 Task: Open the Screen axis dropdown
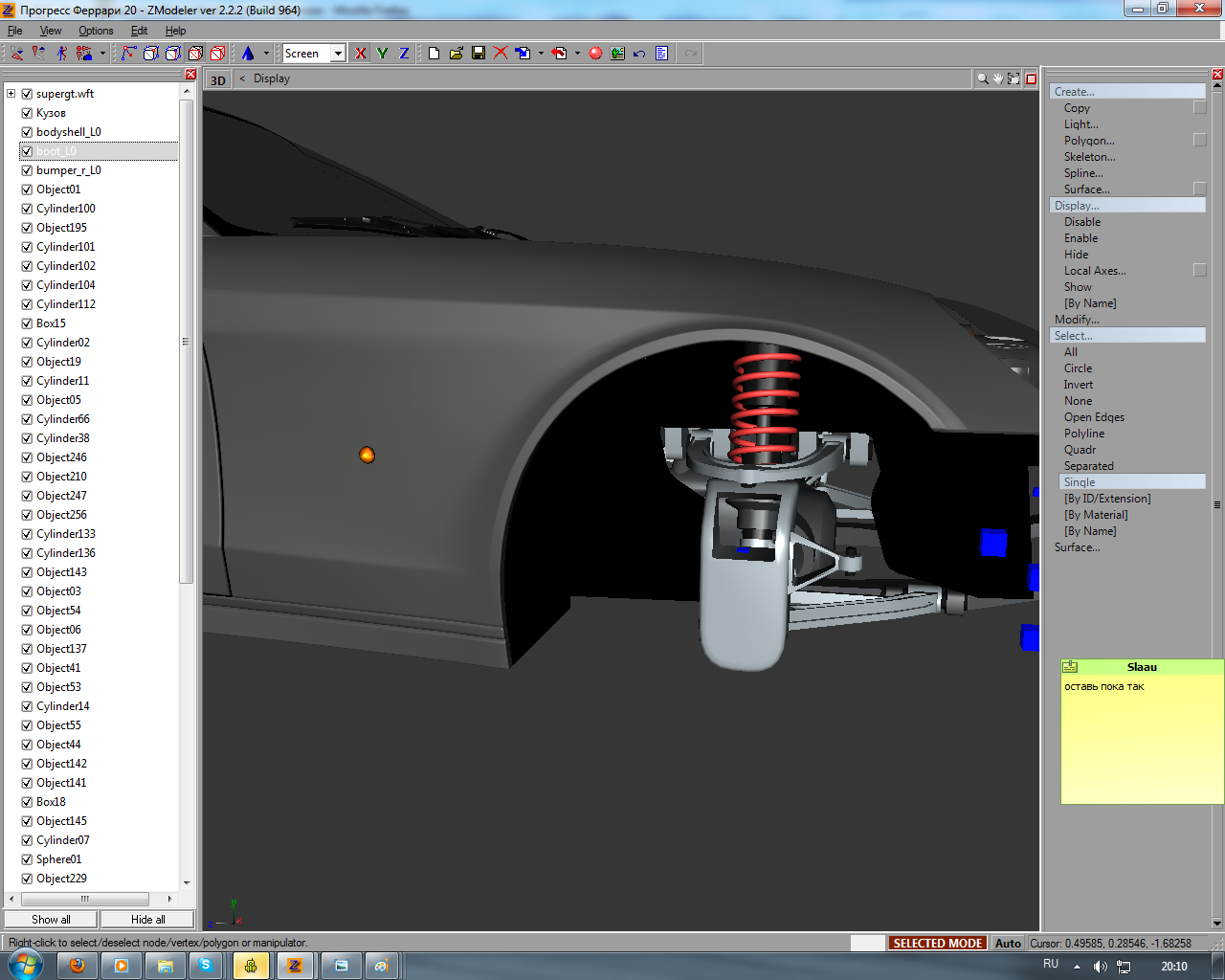338,54
